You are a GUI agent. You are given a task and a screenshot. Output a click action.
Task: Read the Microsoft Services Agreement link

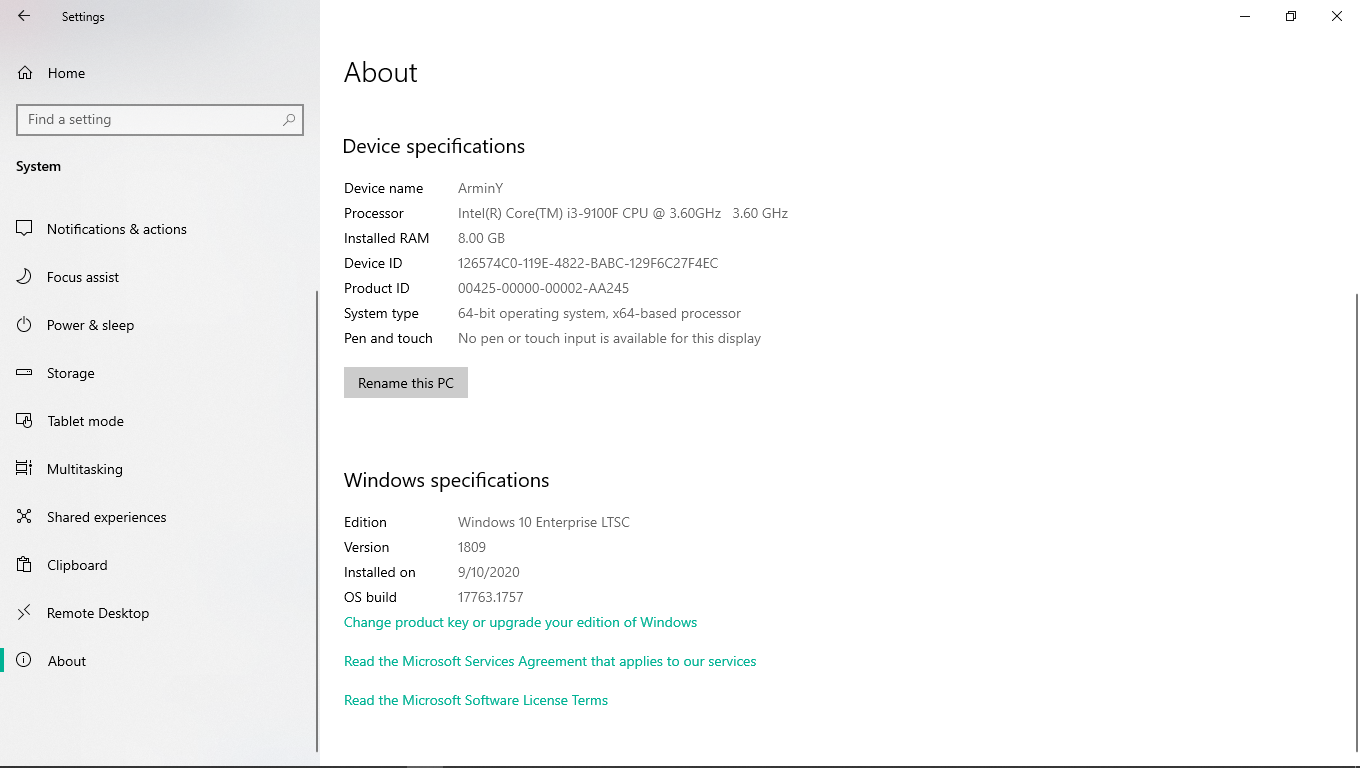tap(549, 661)
